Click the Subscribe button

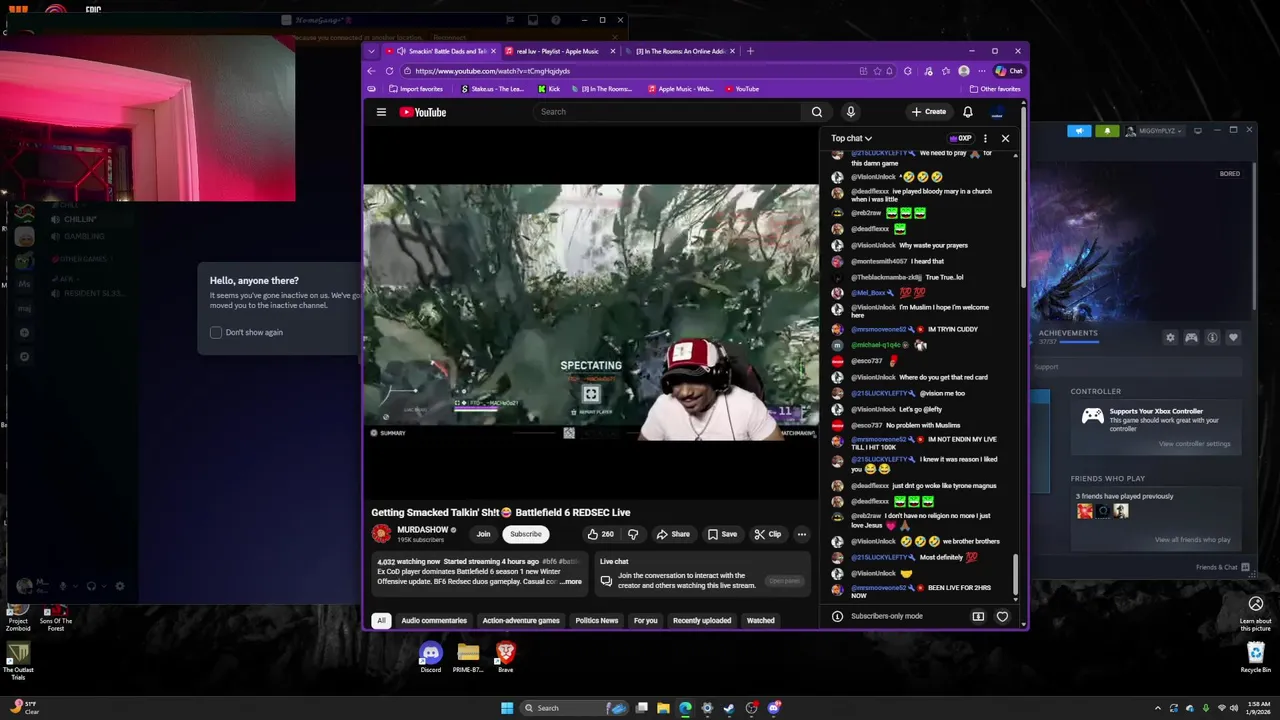pos(526,534)
